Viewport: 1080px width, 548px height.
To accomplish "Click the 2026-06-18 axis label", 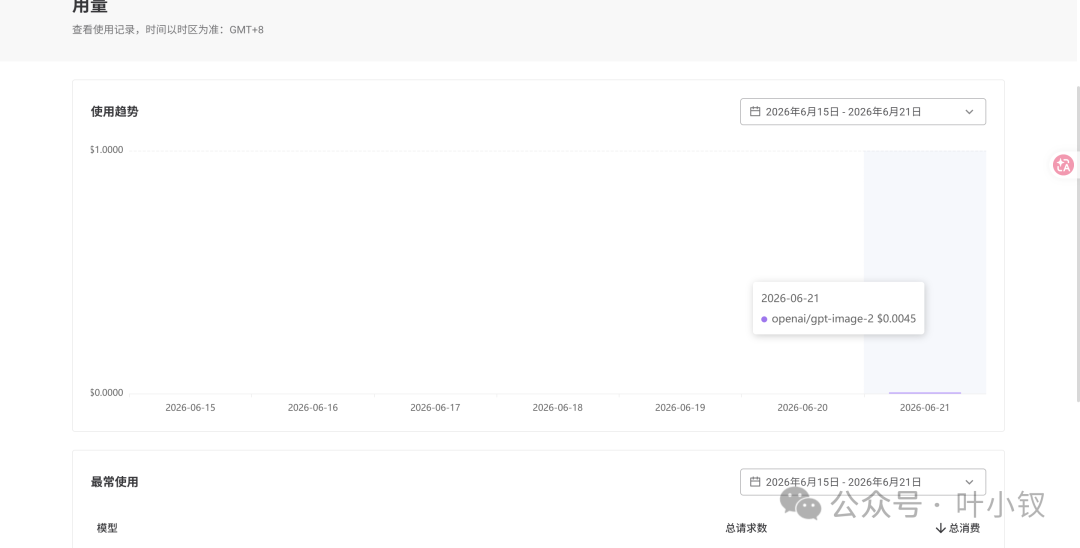I will click(557, 408).
